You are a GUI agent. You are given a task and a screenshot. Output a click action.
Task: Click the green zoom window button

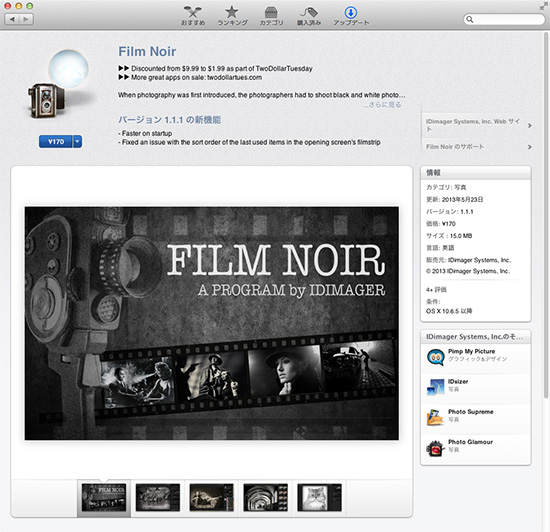(30, 6)
